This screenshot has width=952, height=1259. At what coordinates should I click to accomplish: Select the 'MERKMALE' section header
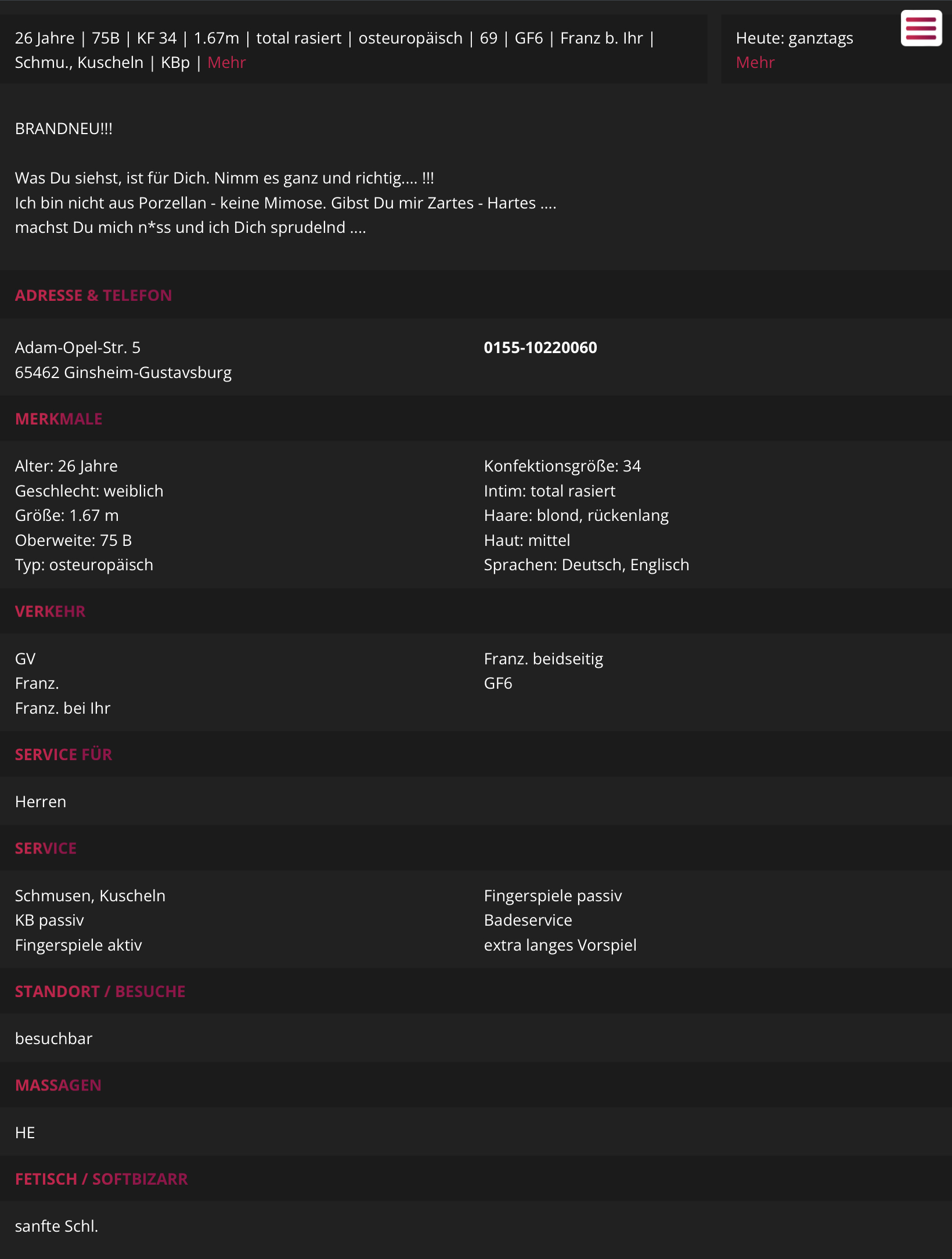click(59, 419)
